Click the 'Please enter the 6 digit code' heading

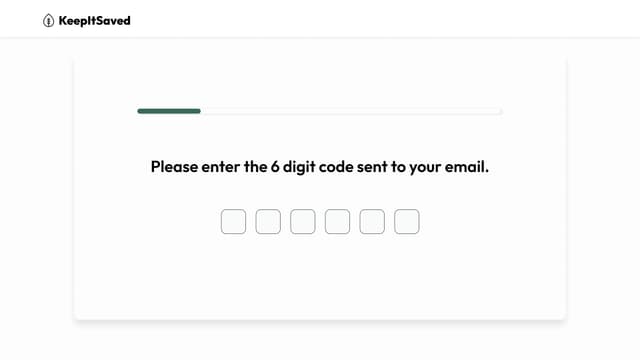[320, 167]
